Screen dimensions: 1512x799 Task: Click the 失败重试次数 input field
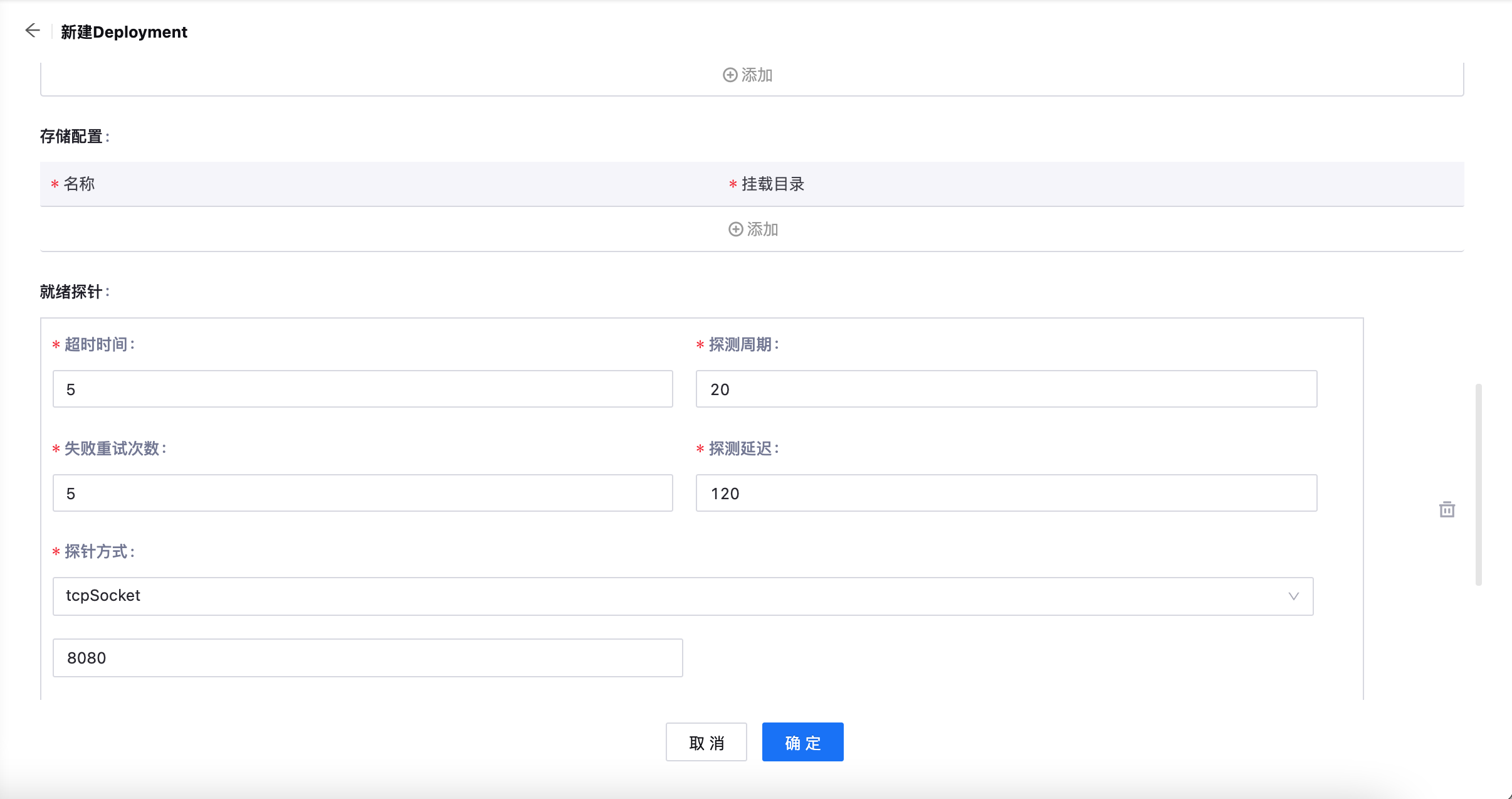click(x=362, y=493)
